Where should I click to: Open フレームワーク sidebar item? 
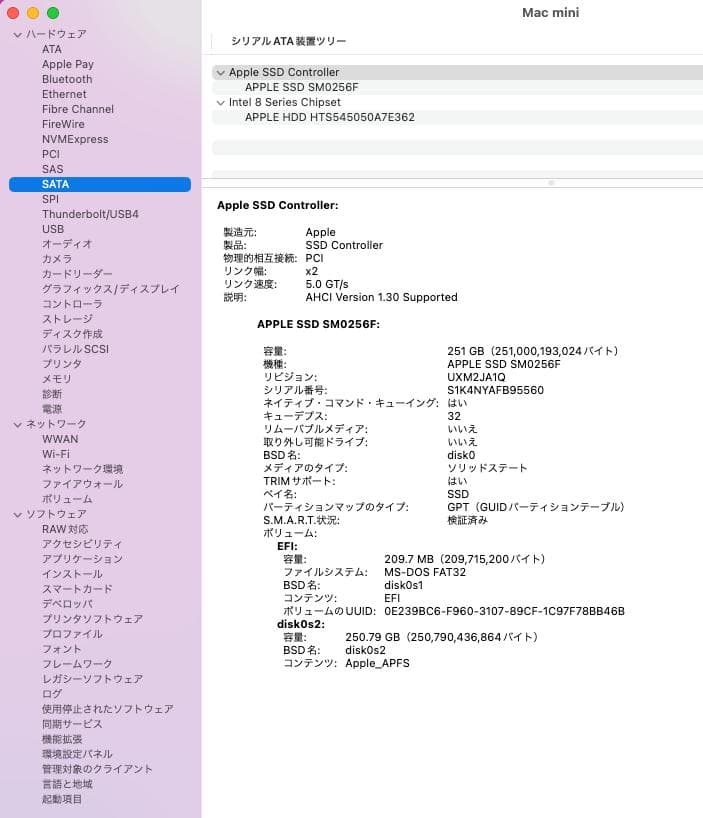(77, 665)
